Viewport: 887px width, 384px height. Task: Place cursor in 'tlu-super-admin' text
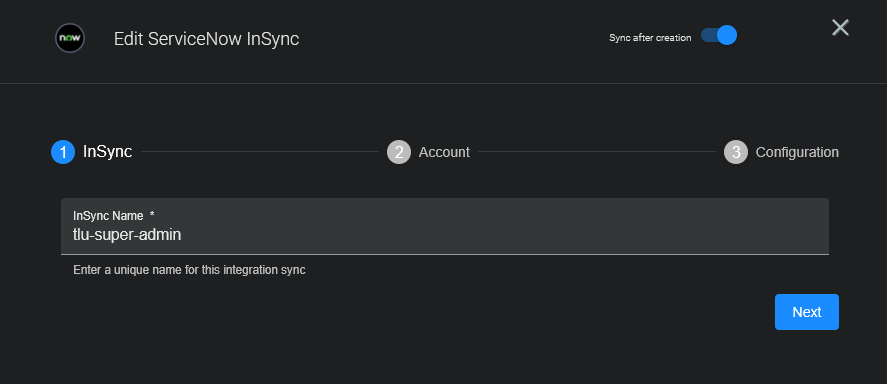(127, 235)
